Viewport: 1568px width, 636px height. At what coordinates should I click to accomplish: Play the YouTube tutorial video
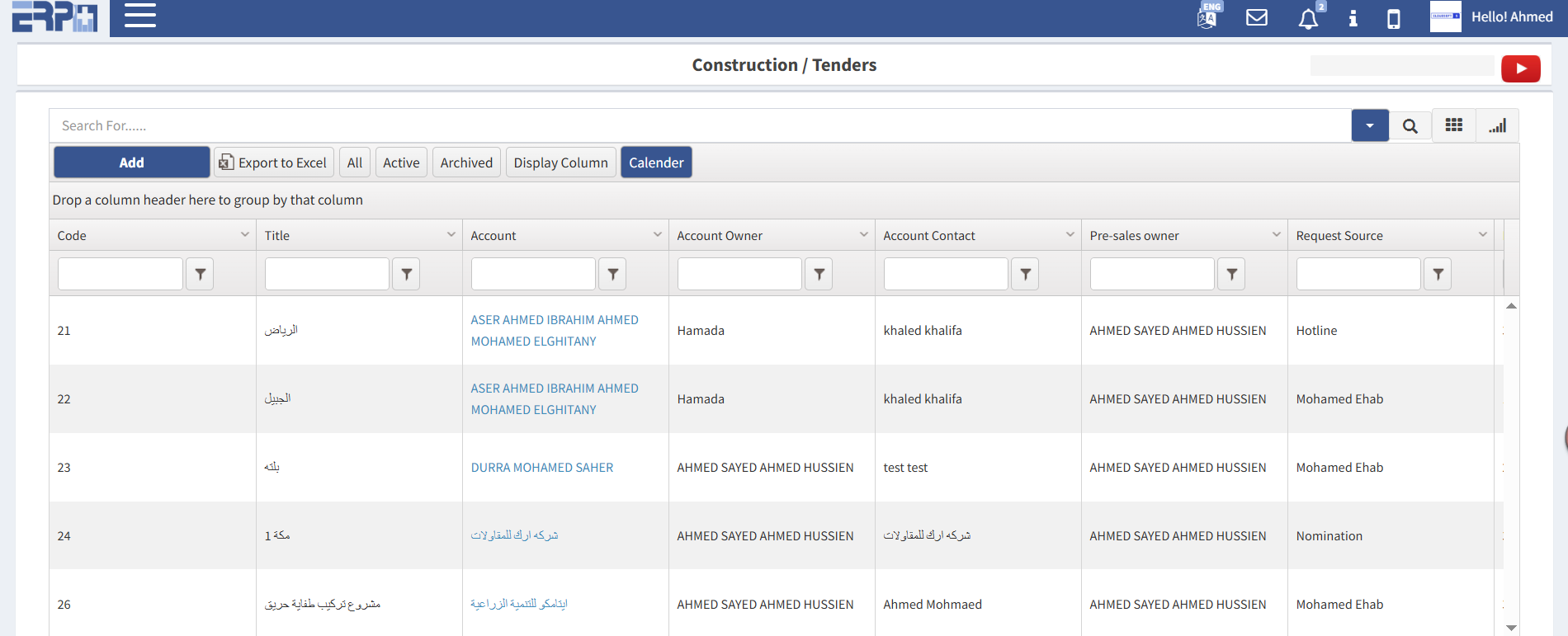coord(1520,68)
